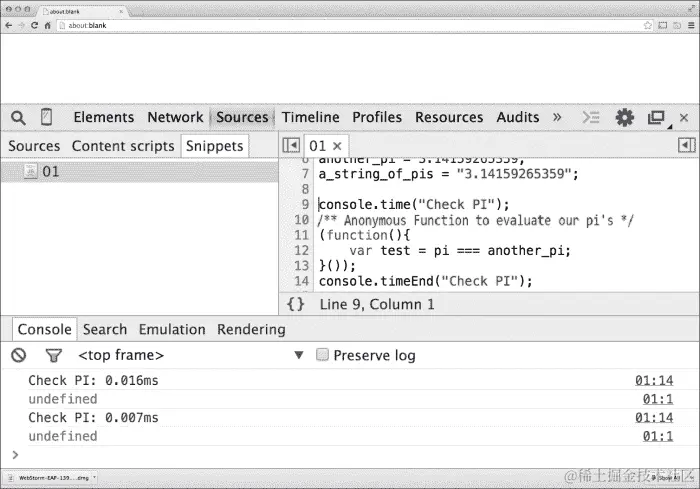Open the last 01:1 source link
The height and width of the screenshot is (489, 700).
(x=658, y=436)
